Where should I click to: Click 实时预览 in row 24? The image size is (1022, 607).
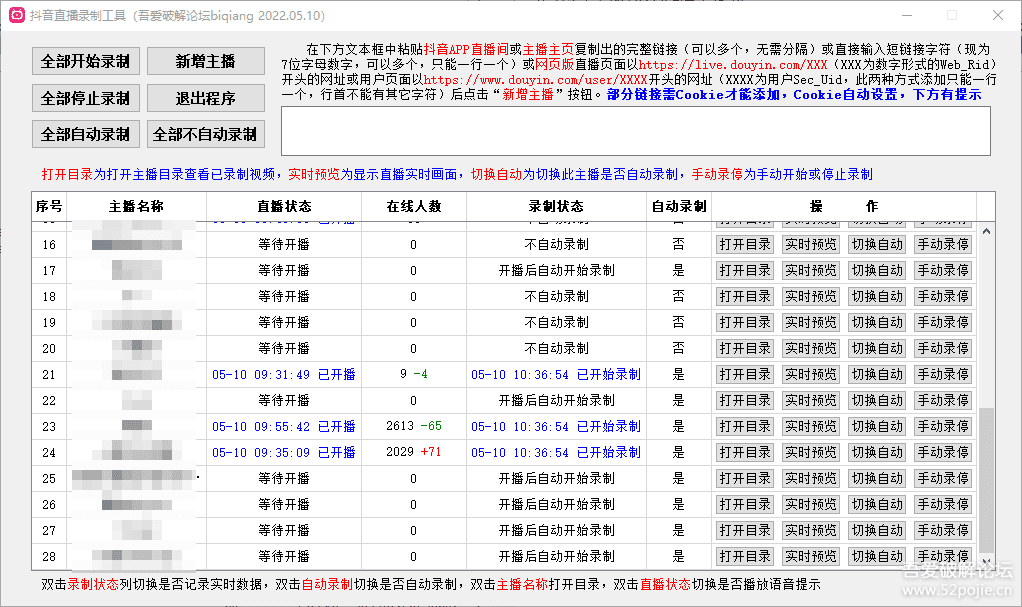[x=810, y=452]
